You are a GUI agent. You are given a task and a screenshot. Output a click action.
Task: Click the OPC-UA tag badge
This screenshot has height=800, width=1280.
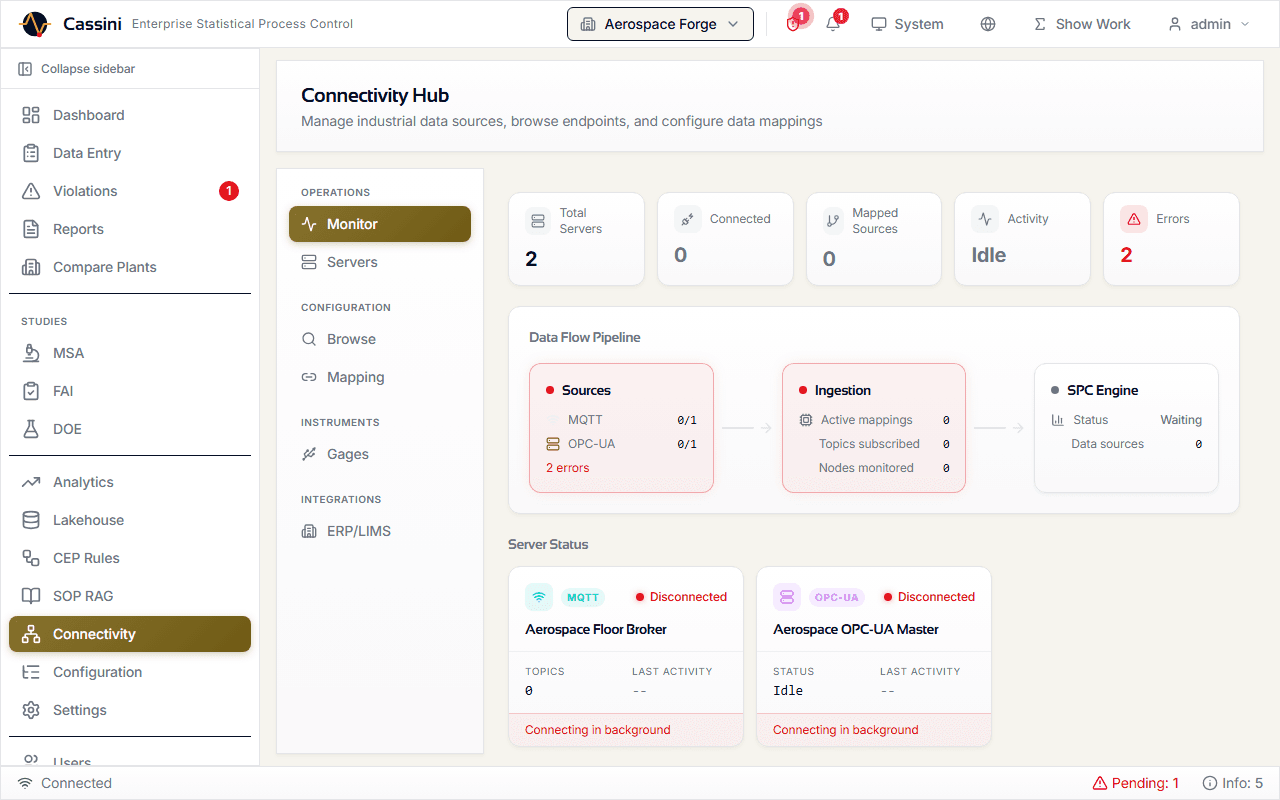click(x=837, y=597)
